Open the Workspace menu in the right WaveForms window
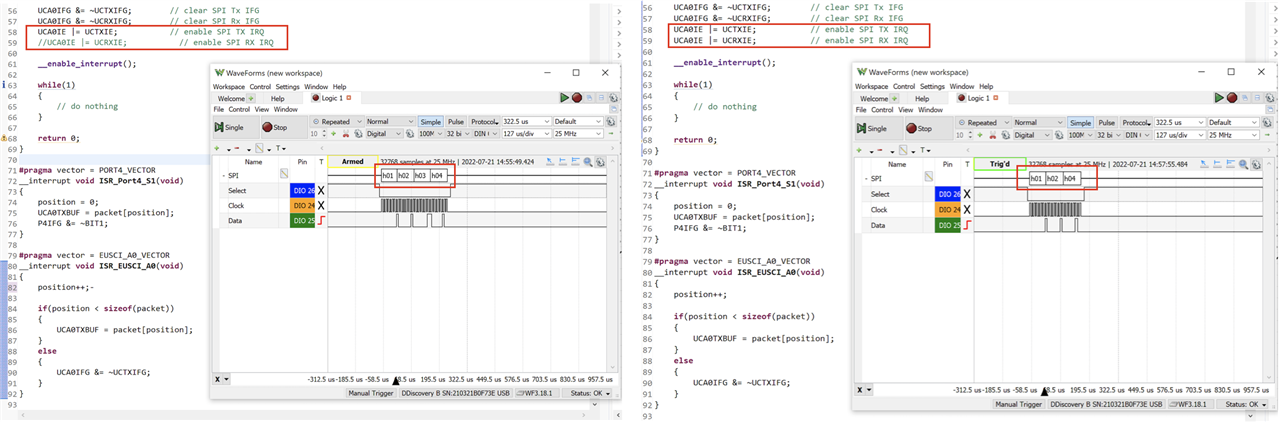 pos(871,86)
